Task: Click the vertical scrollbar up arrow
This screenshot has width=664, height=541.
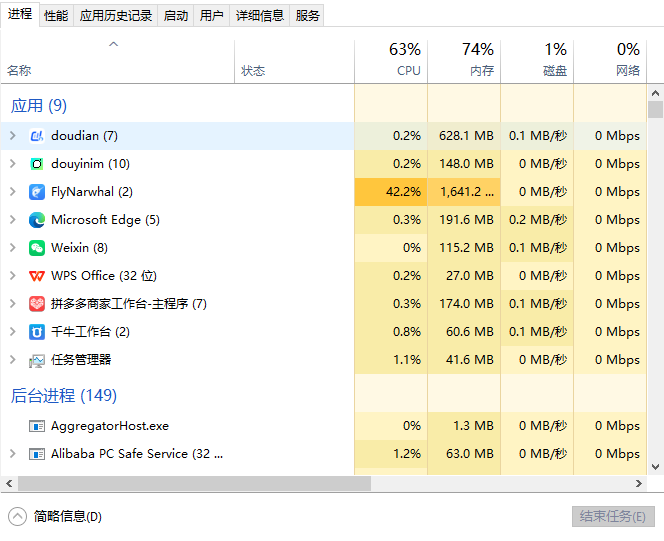Action: click(655, 93)
